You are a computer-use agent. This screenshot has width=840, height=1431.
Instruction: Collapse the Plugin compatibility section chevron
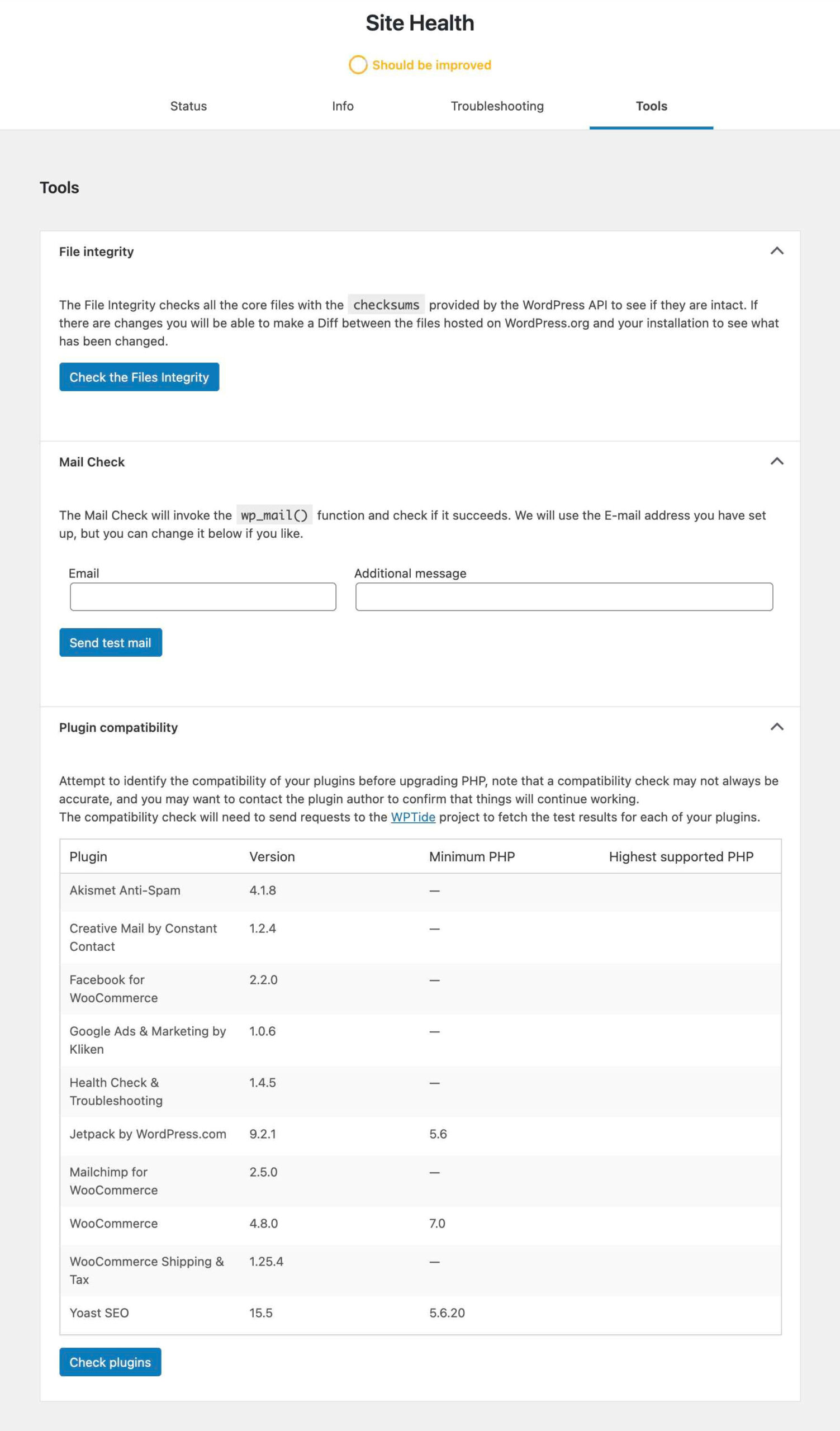776,727
